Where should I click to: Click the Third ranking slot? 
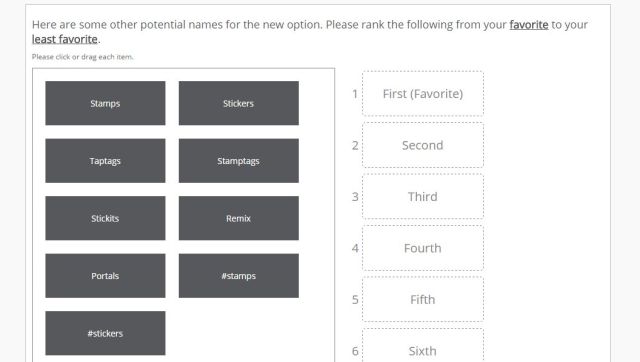click(423, 197)
